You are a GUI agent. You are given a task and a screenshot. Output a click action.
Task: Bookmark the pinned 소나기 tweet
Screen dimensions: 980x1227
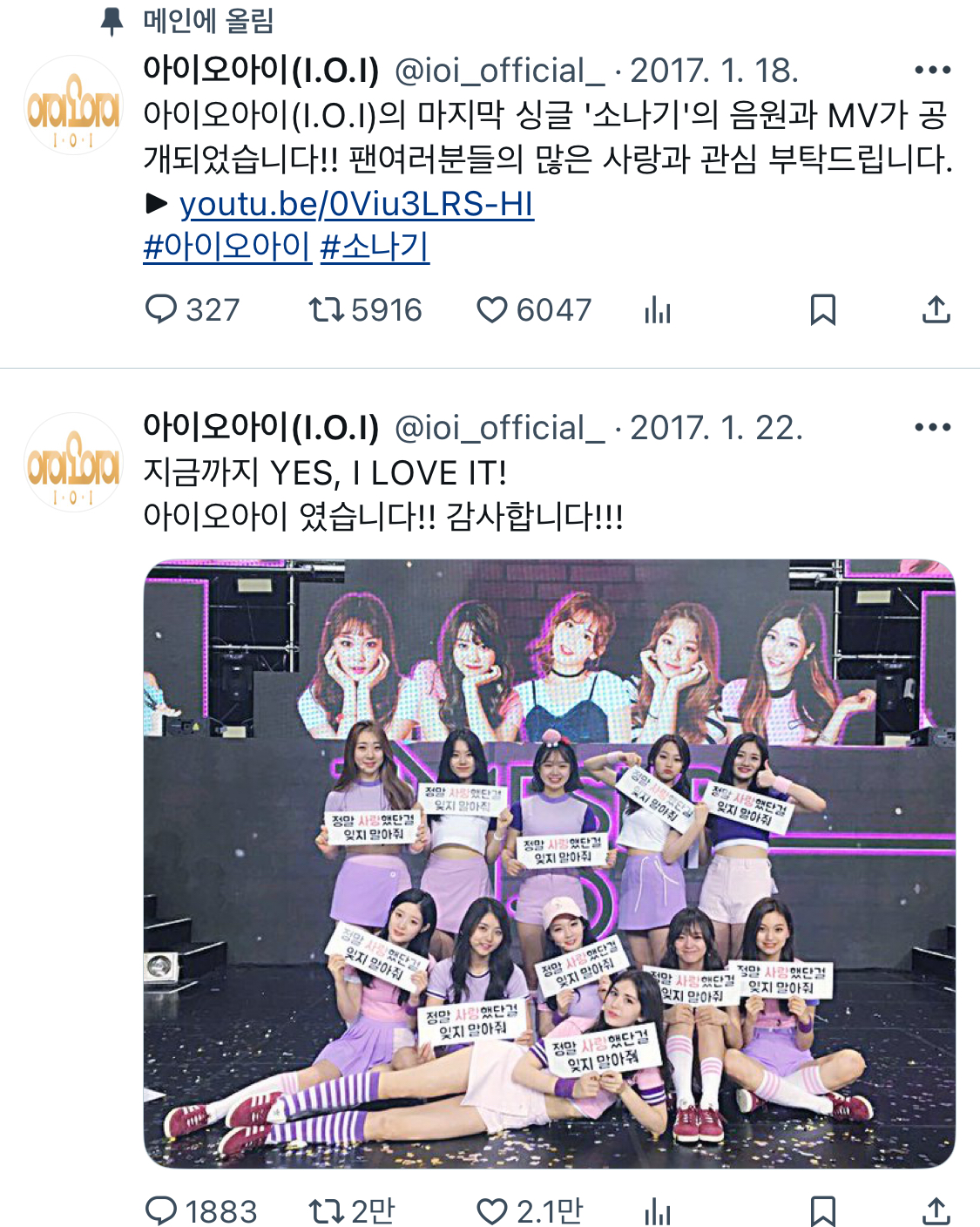point(823,309)
